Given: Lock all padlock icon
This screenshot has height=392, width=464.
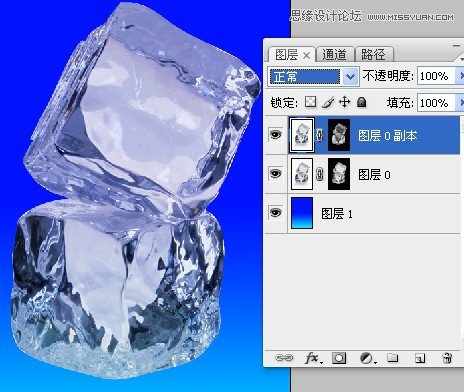Looking at the screenshot, I should [361, 102].
